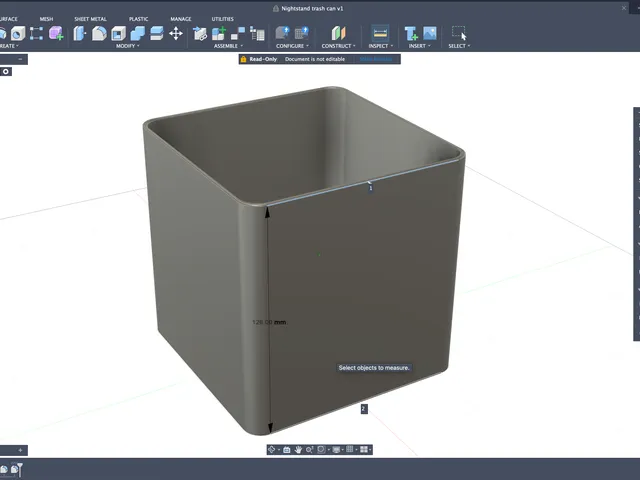Click the plus button at bottom-left panel
Screen dimensions: 640x480
tap(20, 450)
